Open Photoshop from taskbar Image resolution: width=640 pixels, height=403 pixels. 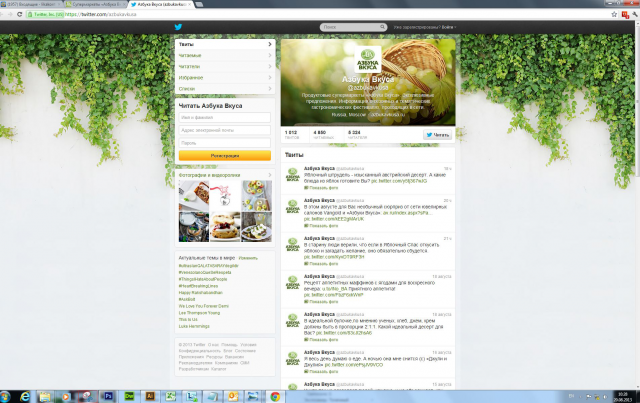(x=108, y=396)
